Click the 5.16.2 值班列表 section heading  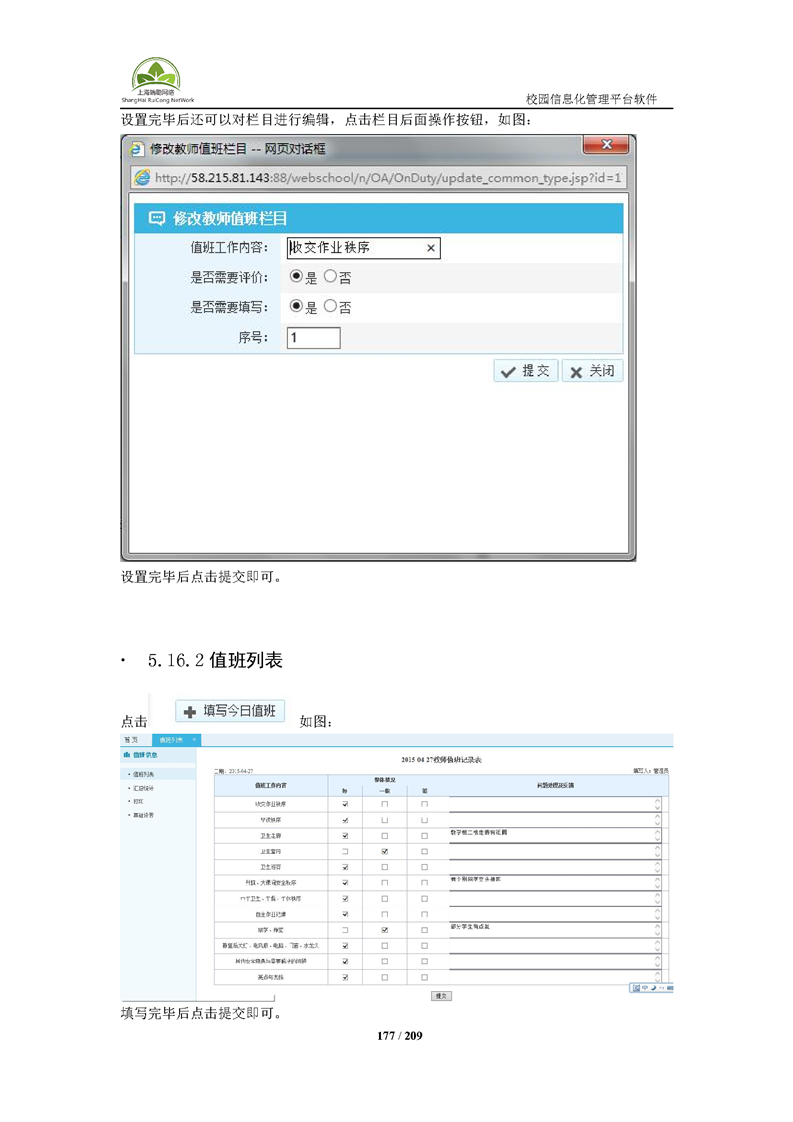point(215,660)
